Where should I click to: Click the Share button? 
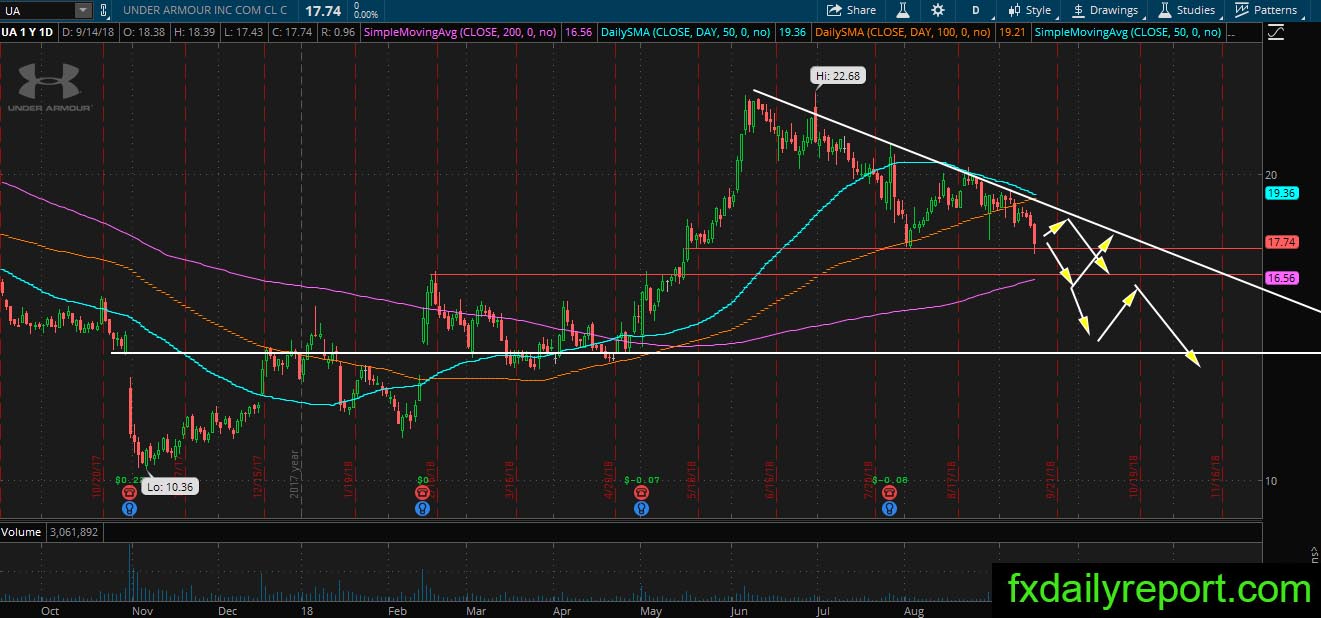(x=852, y=10)
